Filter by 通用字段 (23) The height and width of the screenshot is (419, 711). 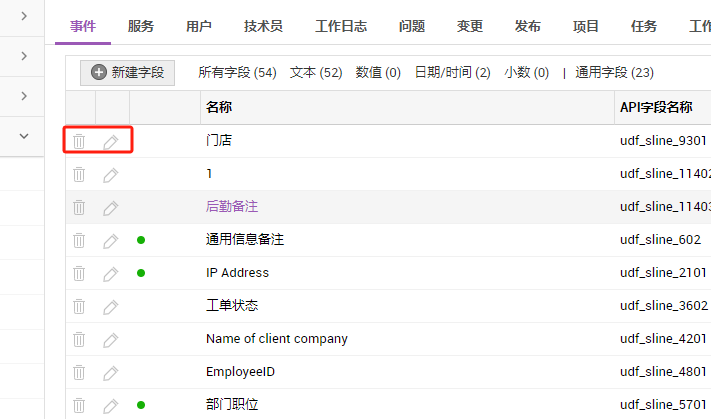pyautogui.click(x=614, y=72)
